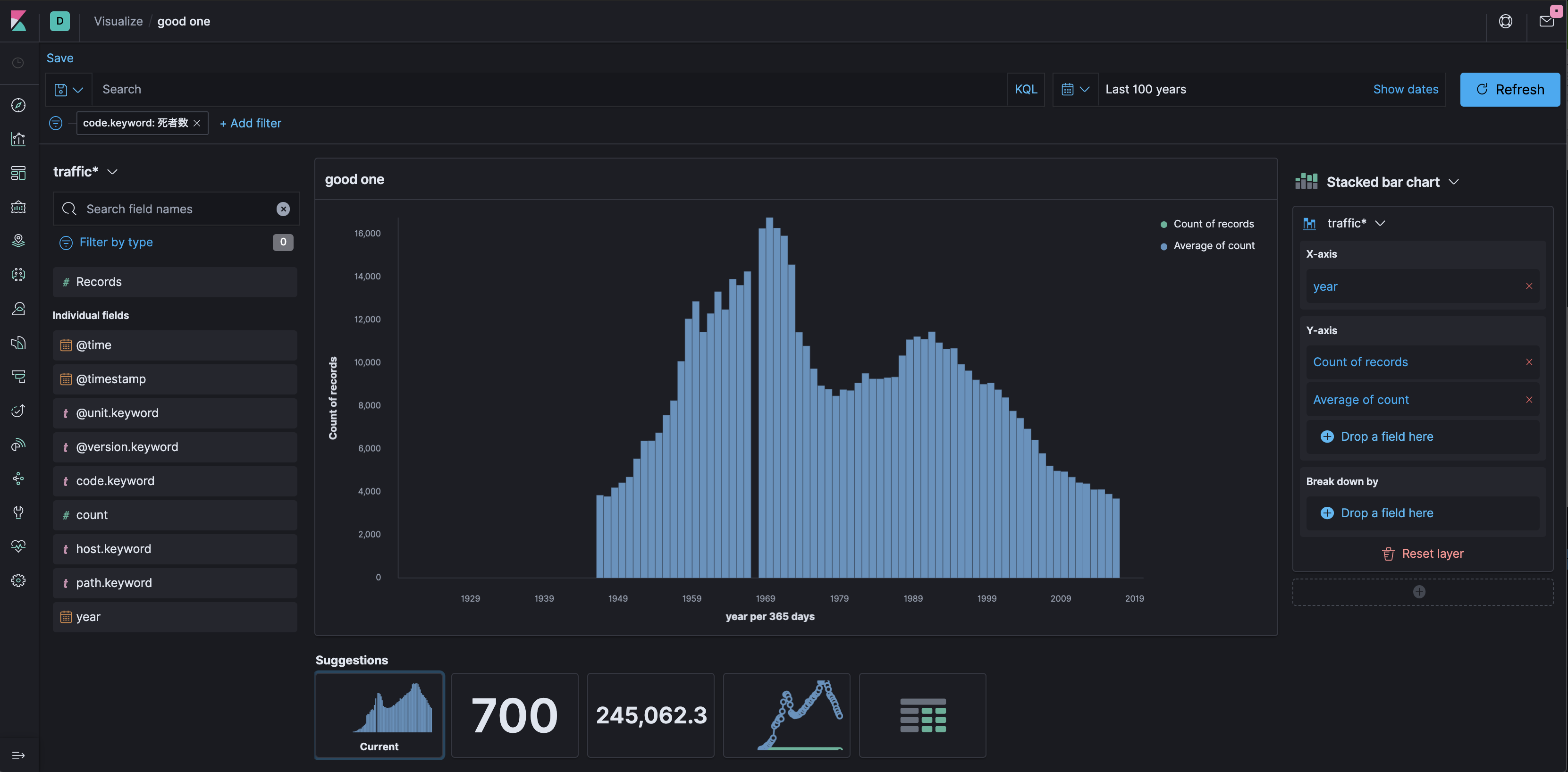Open Maps from the sidebar icon
This screenshot has width=1568, height=772.
[18, 241]
